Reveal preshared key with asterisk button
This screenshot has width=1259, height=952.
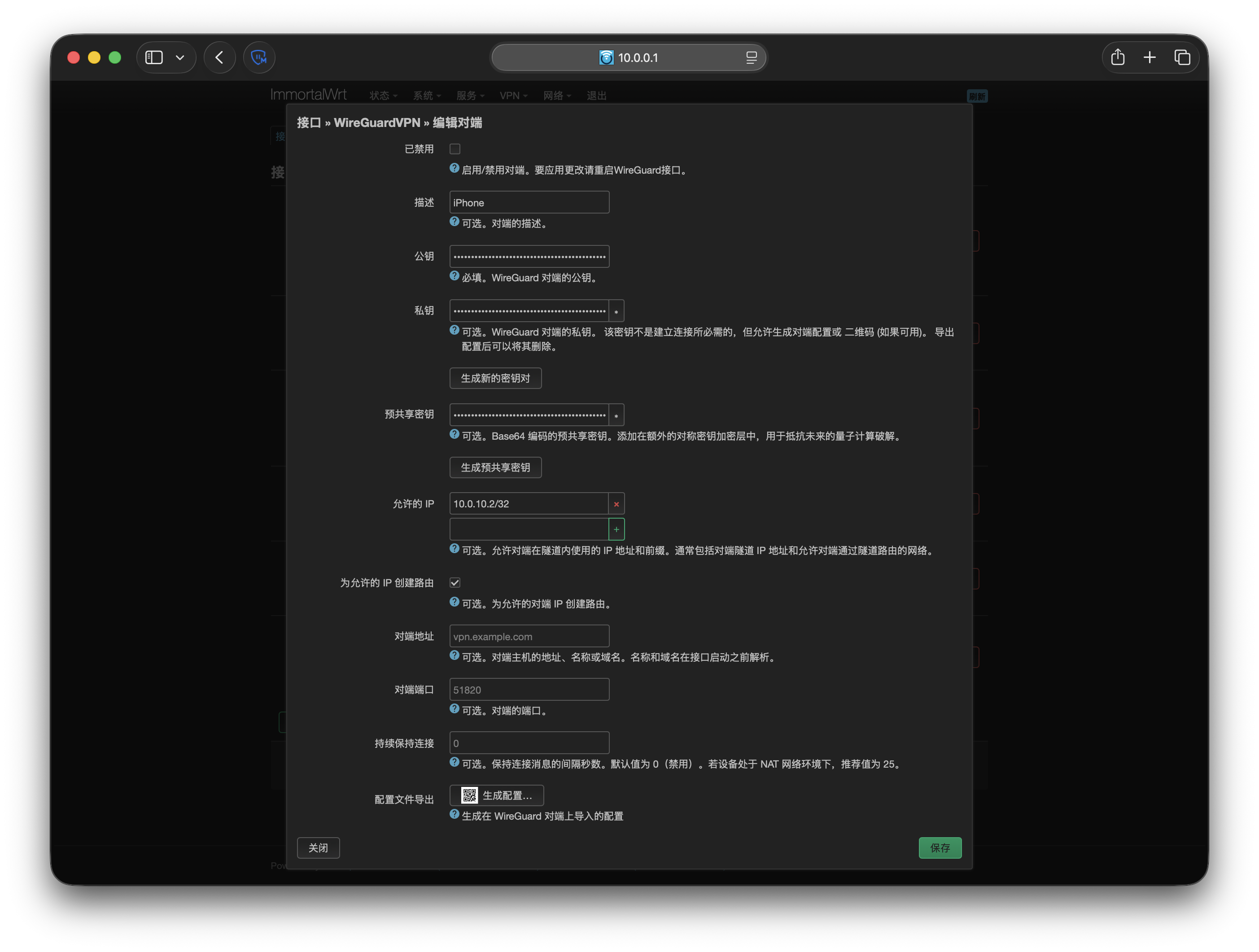(x=616, y=415)
